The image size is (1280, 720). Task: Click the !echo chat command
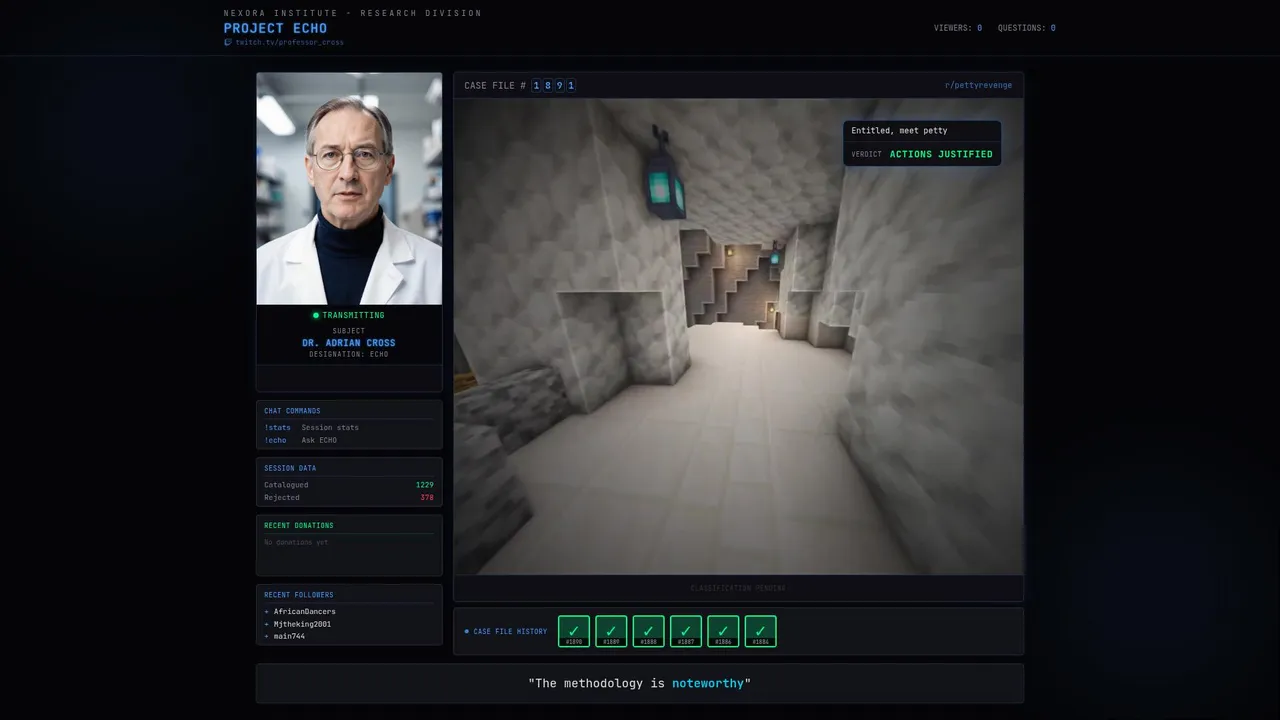(275, 440)
